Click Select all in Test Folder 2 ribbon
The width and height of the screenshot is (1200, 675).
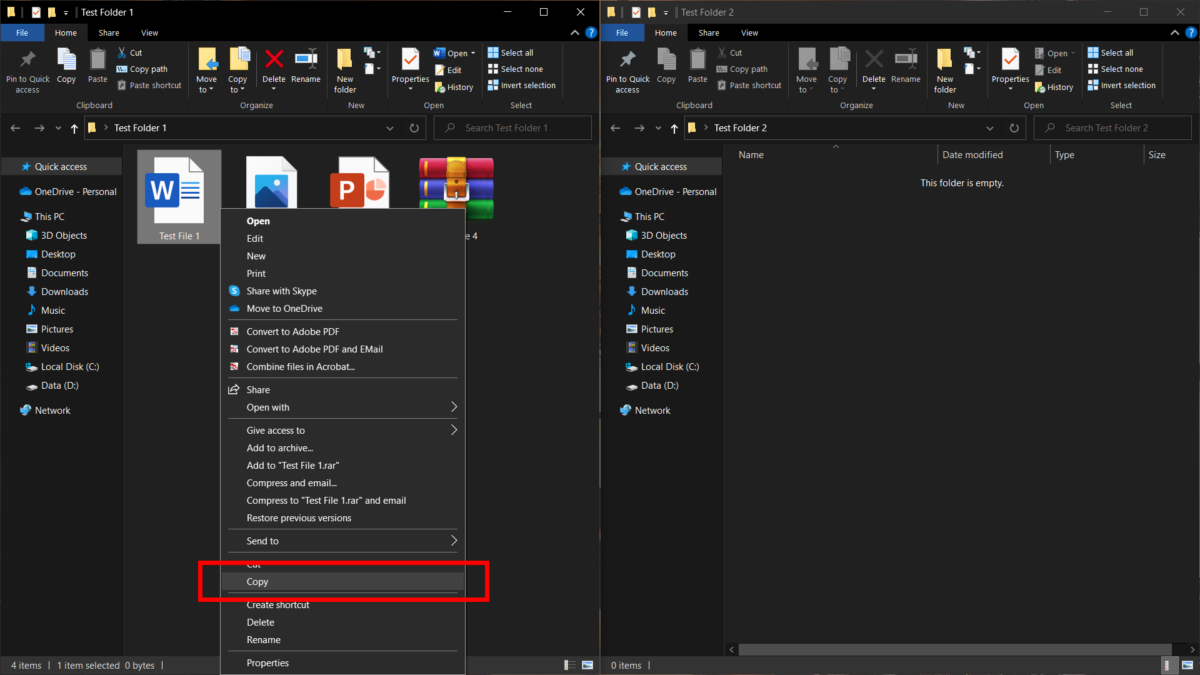[x=1110, y=53]
